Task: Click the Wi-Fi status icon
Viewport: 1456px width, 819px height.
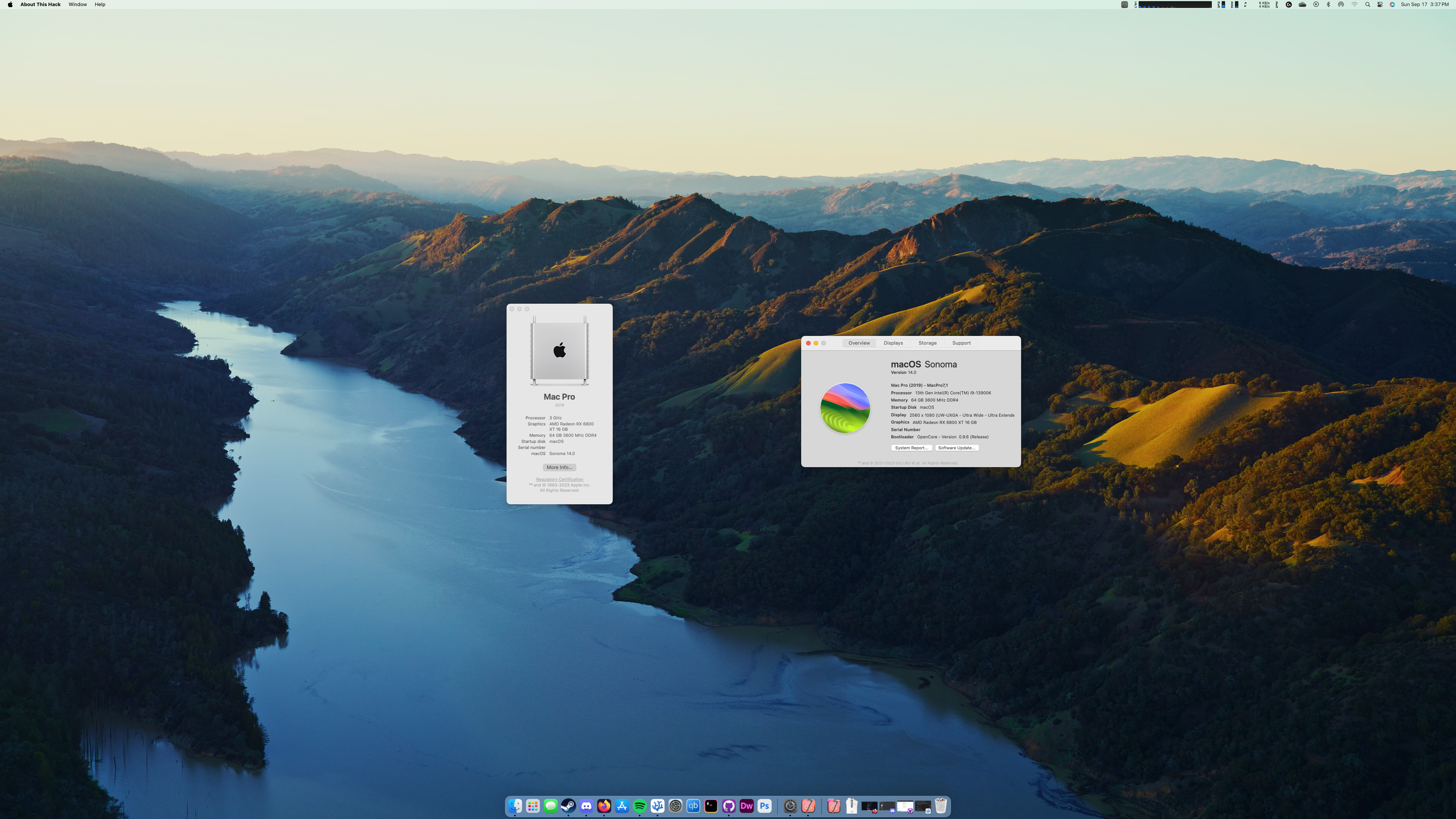Action: pyautogui.click(x=1354, y=5)
